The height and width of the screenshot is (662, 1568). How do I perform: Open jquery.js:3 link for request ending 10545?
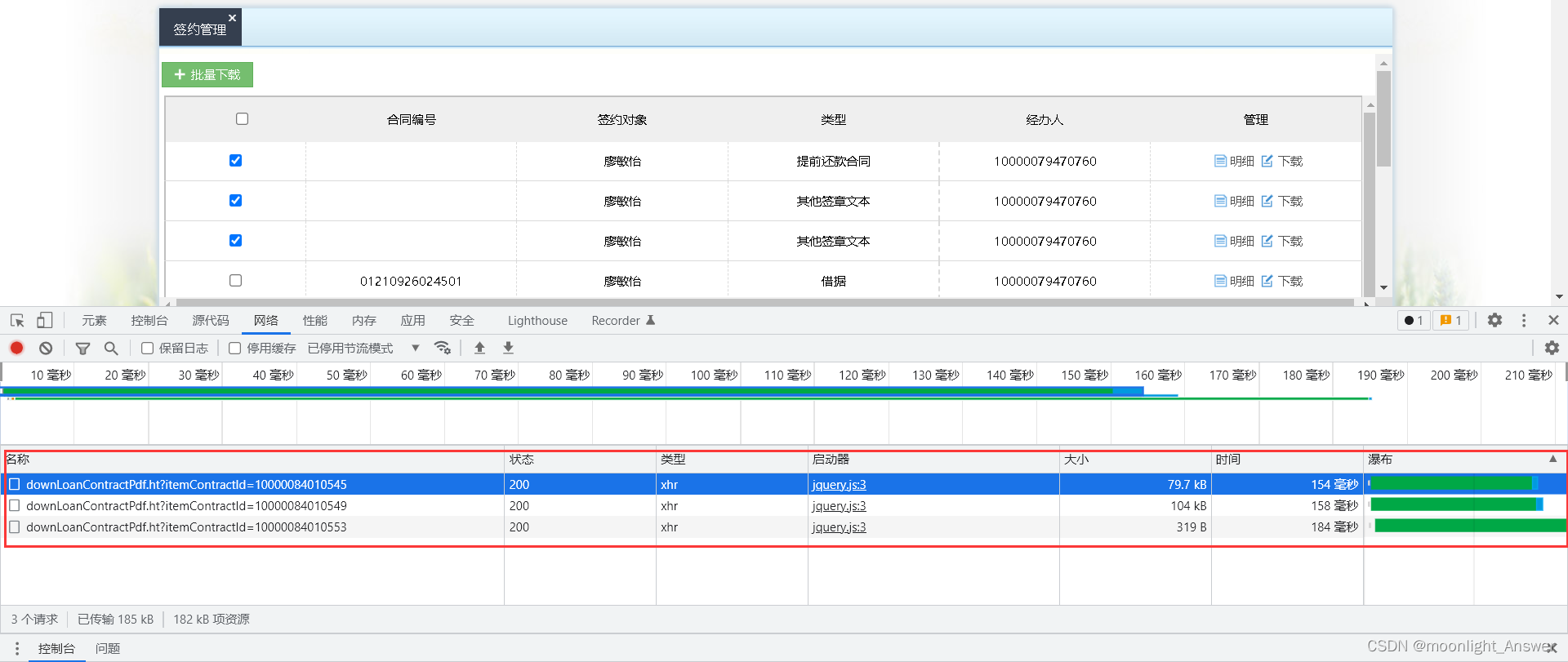[x=839, y=484]
